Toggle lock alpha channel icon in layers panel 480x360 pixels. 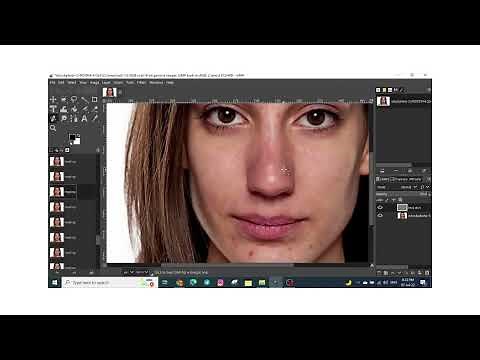(400, 200)
